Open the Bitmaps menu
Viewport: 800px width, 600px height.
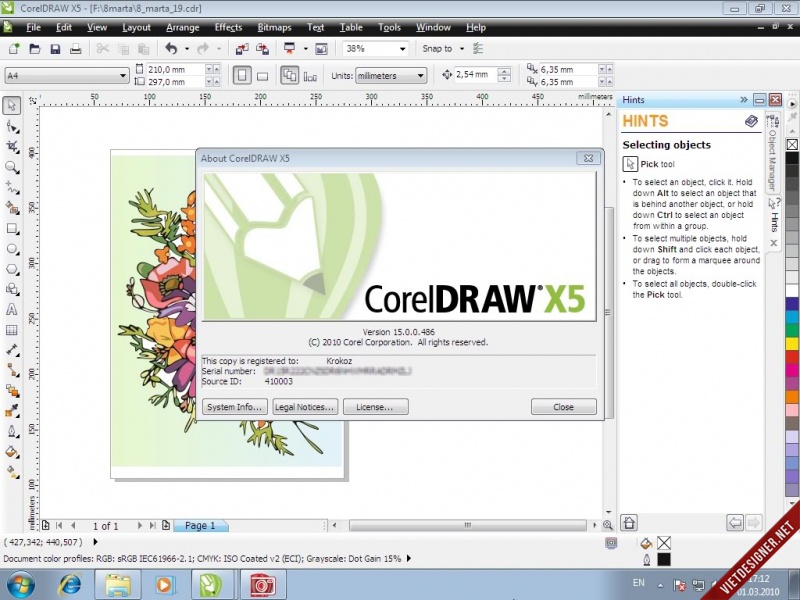[274, 28]
